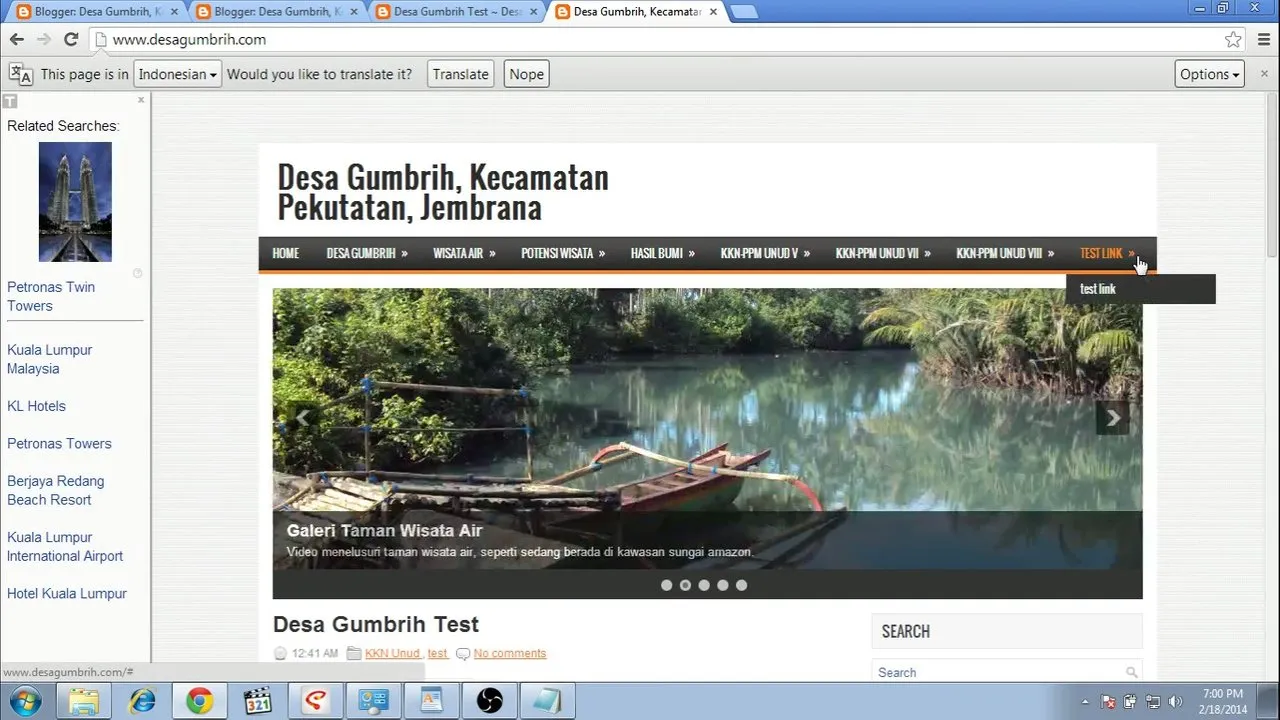
Task: Expand the KKN-PPM UNUD VII menu
Action: (883, 253)
